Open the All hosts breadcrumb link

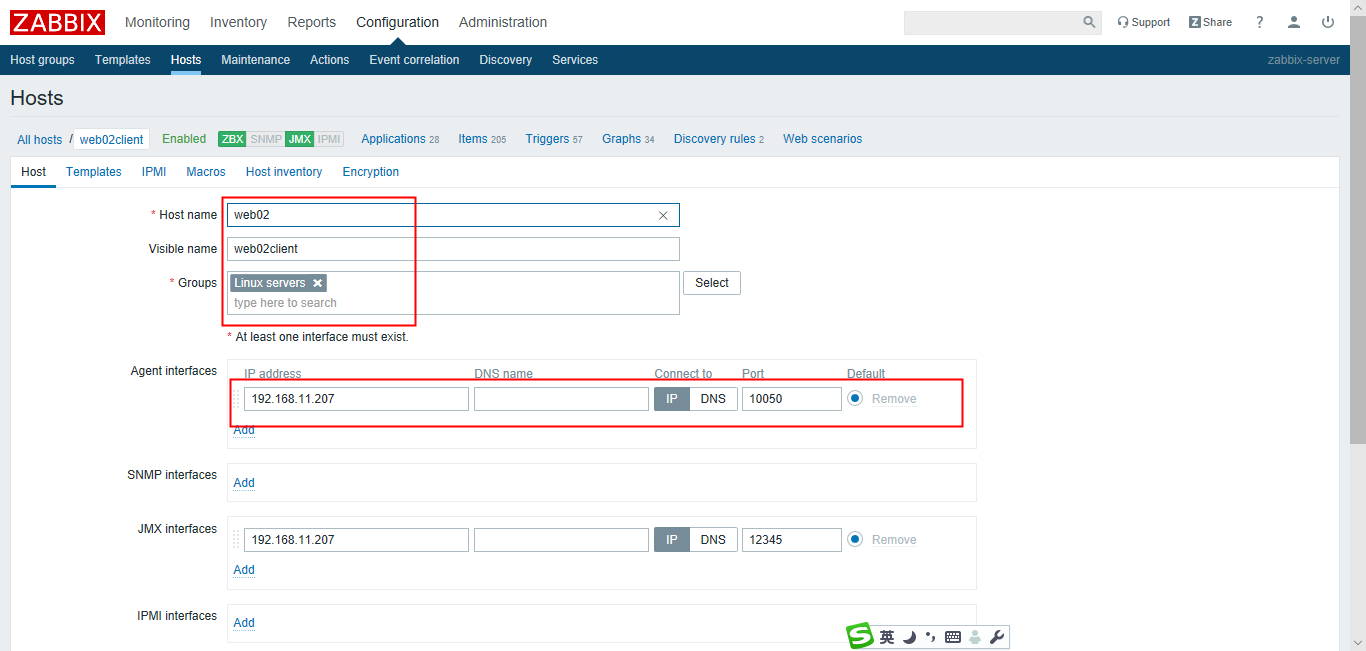[39, 140]
